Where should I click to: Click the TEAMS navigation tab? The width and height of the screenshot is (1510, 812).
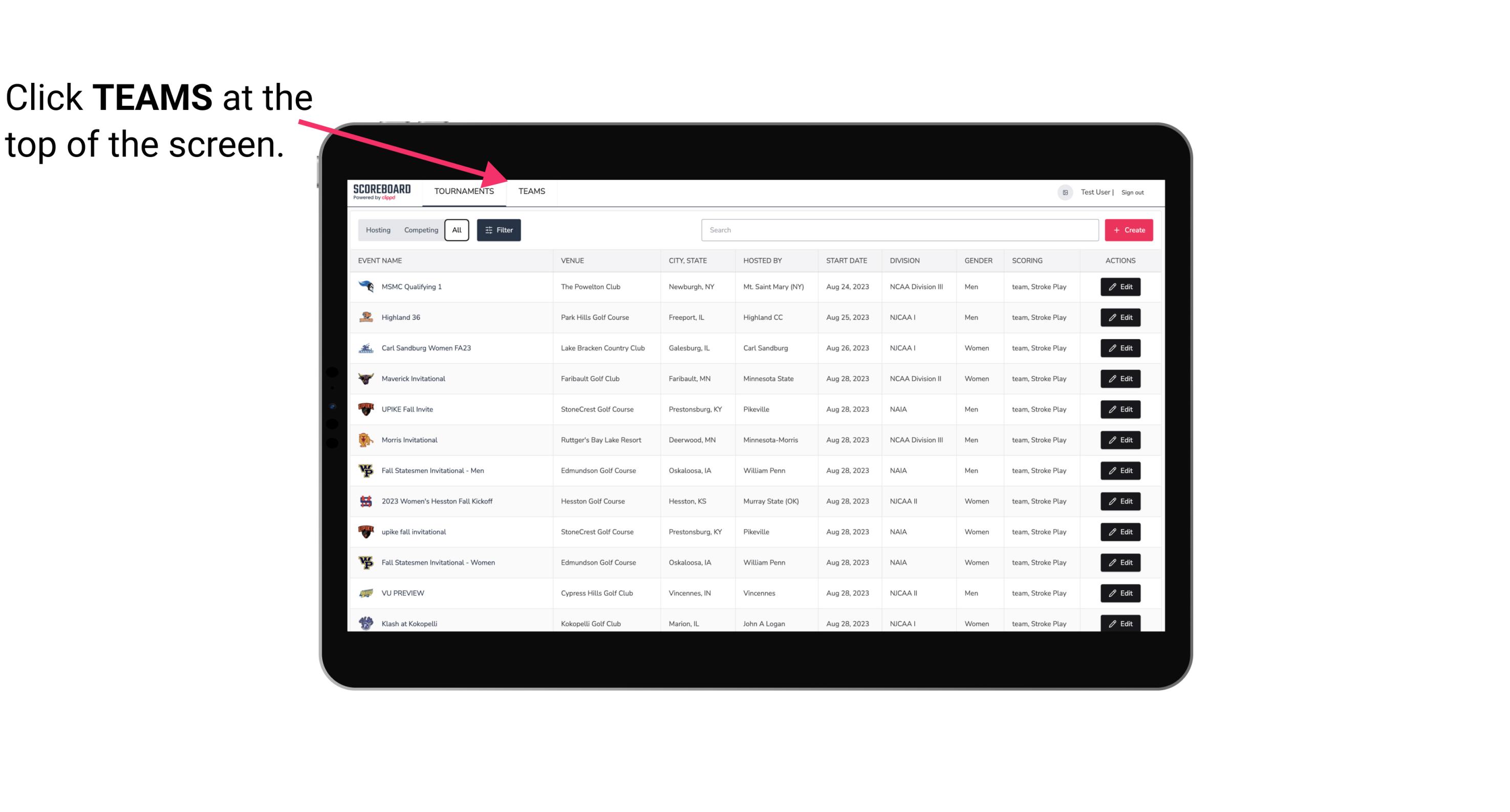531,191
